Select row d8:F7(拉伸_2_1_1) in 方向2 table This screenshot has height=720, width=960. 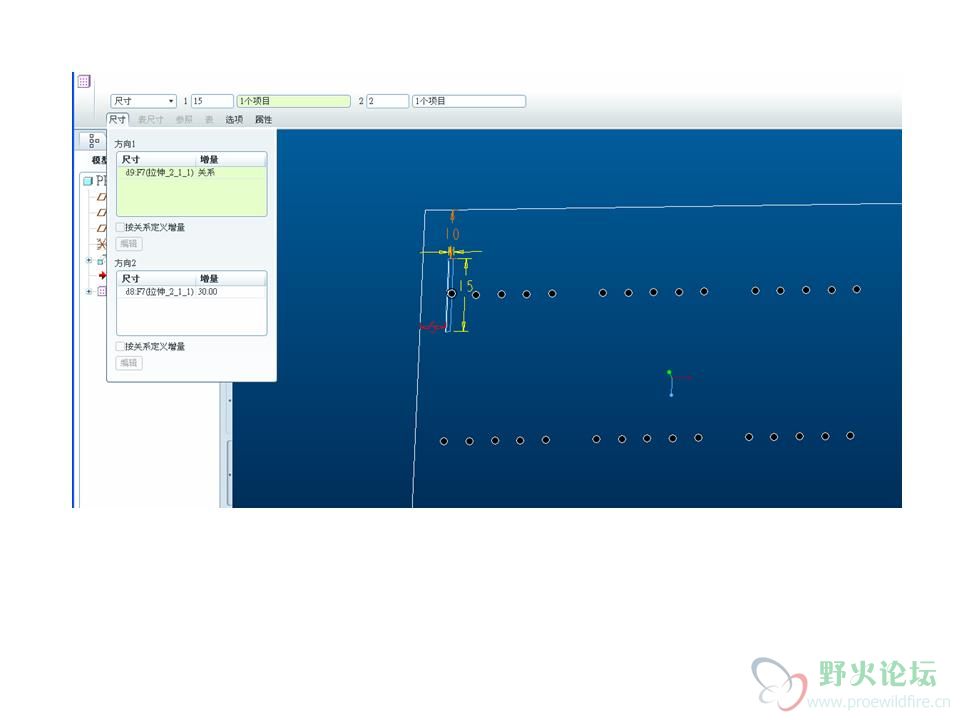click(192, 292)
